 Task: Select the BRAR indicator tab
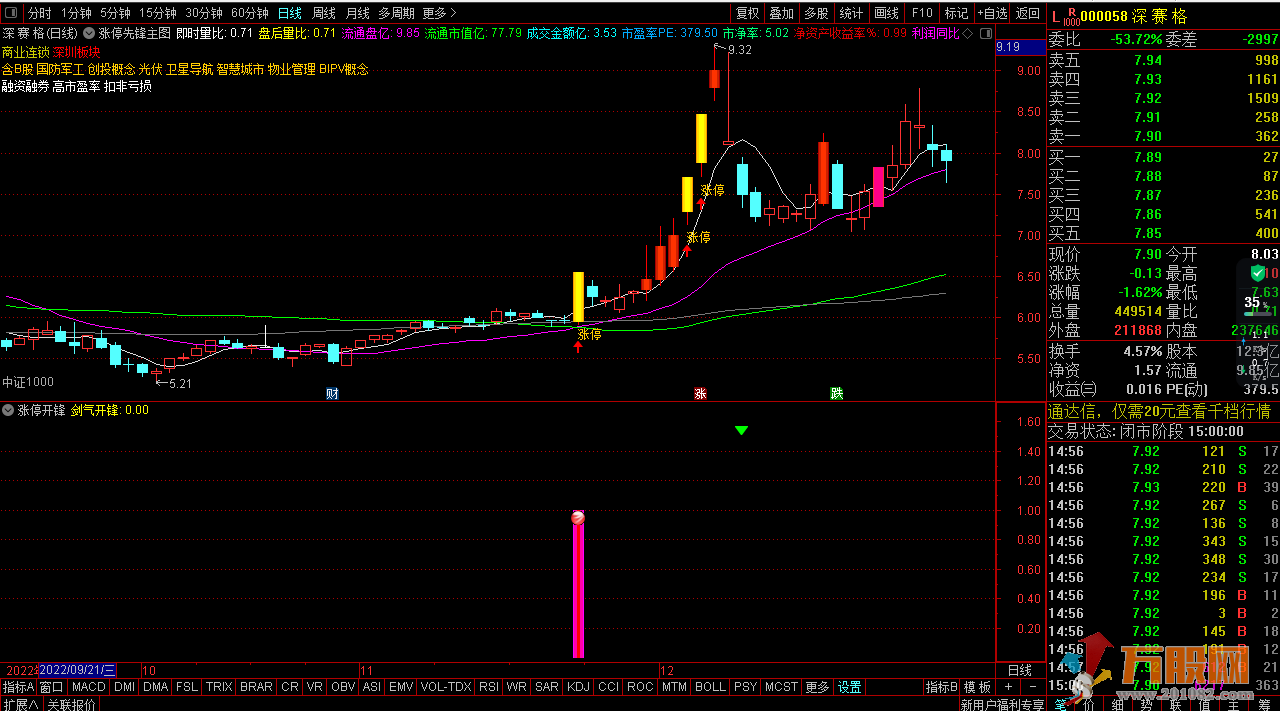[257, 687]
